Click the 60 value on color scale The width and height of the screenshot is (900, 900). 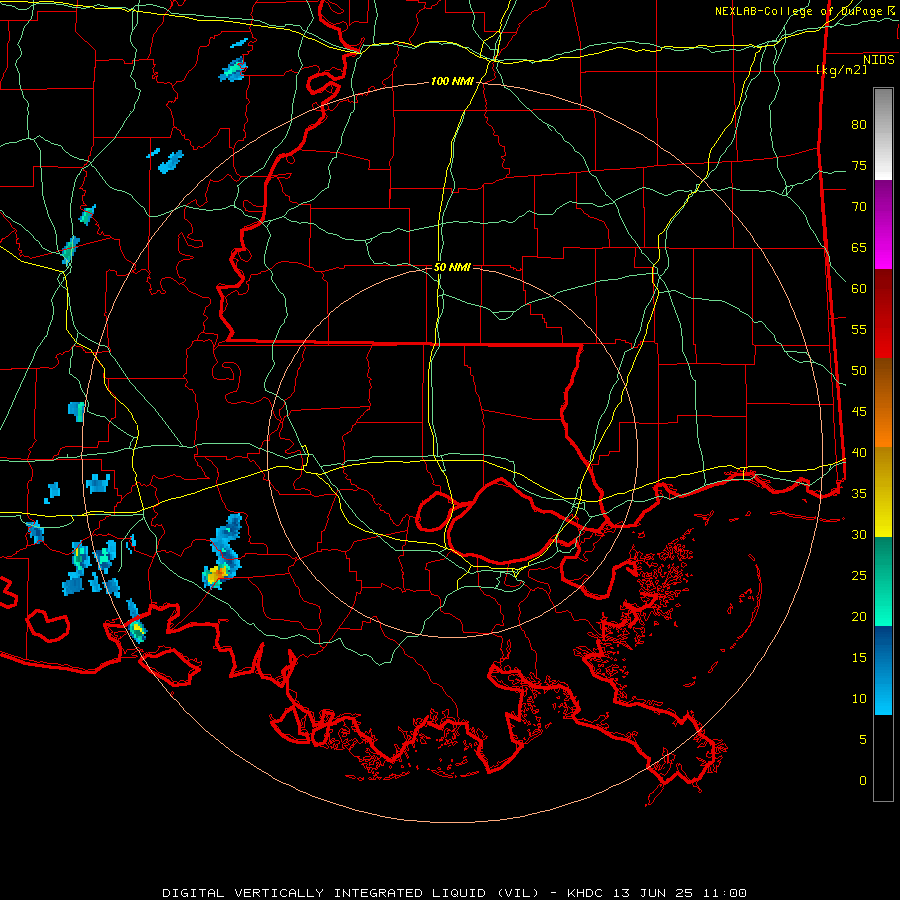(x=859, y=289)
